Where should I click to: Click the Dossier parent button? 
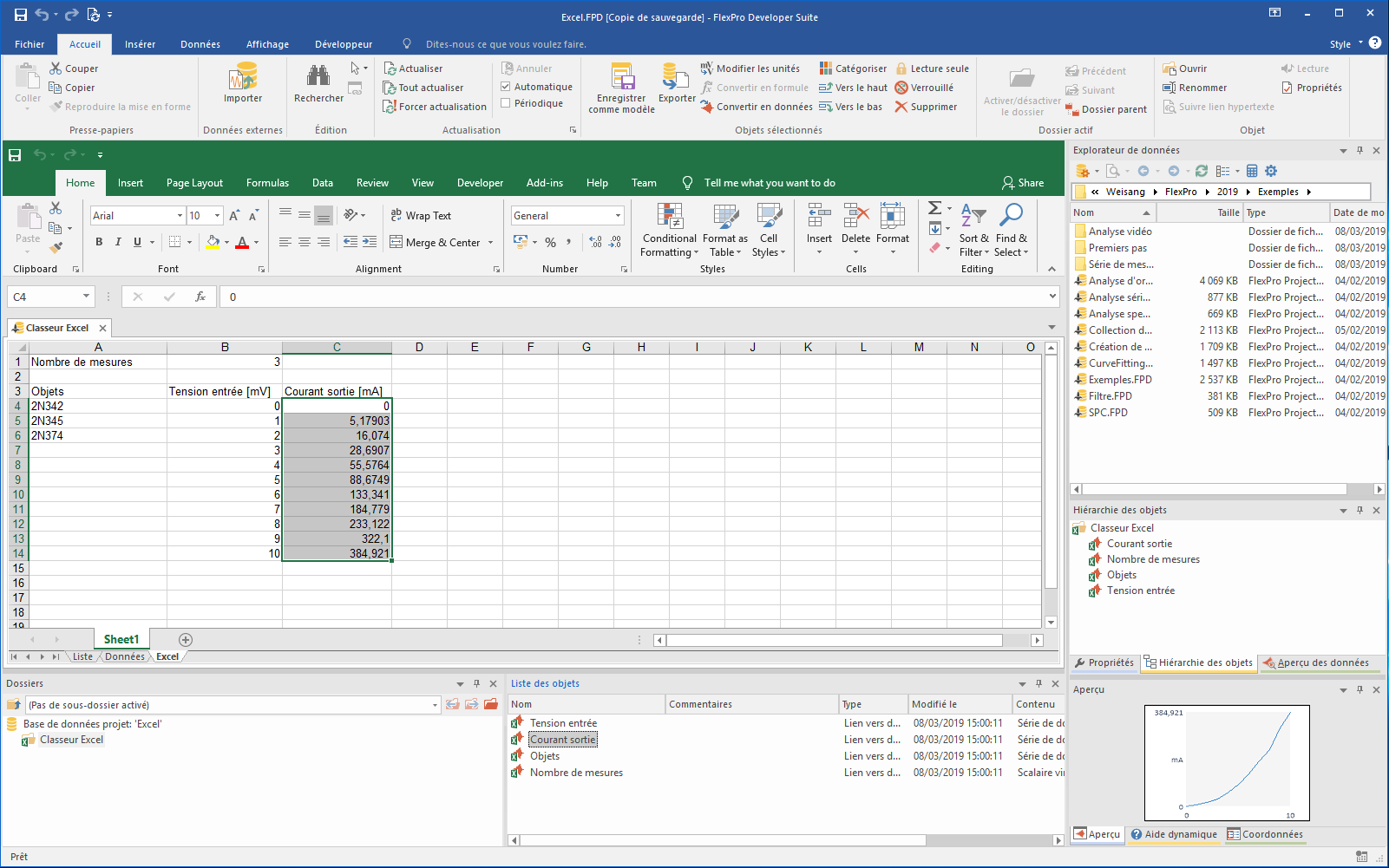(1106, 109)
